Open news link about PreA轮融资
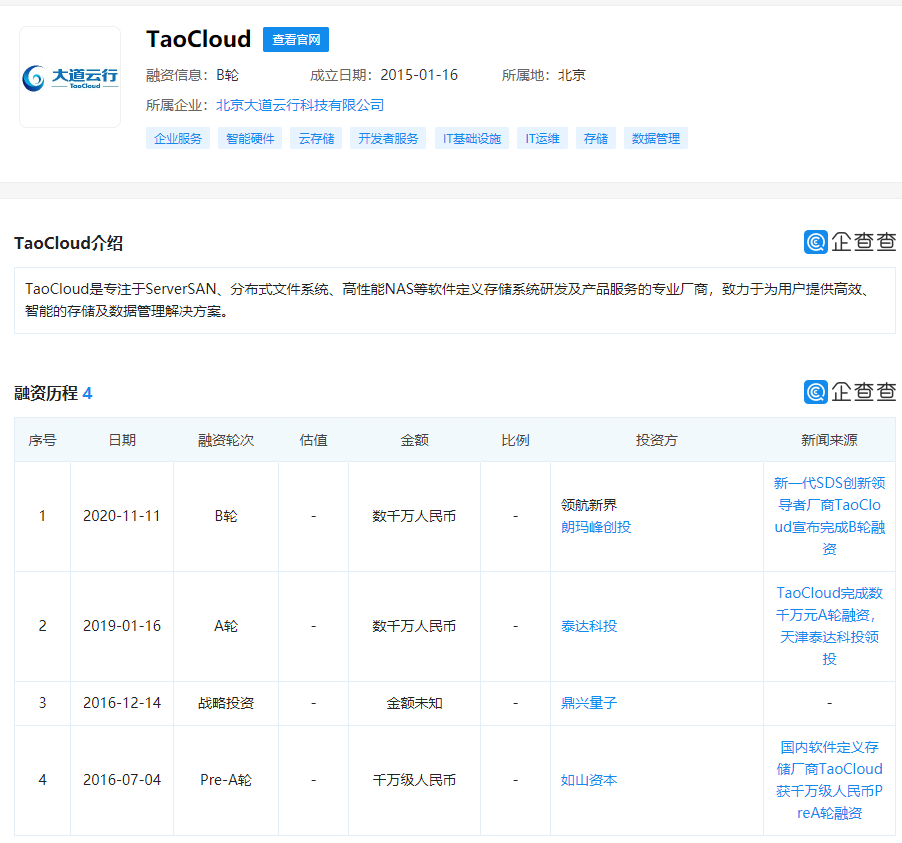Screen dimensions: 902x843 [x=830, y=780]
